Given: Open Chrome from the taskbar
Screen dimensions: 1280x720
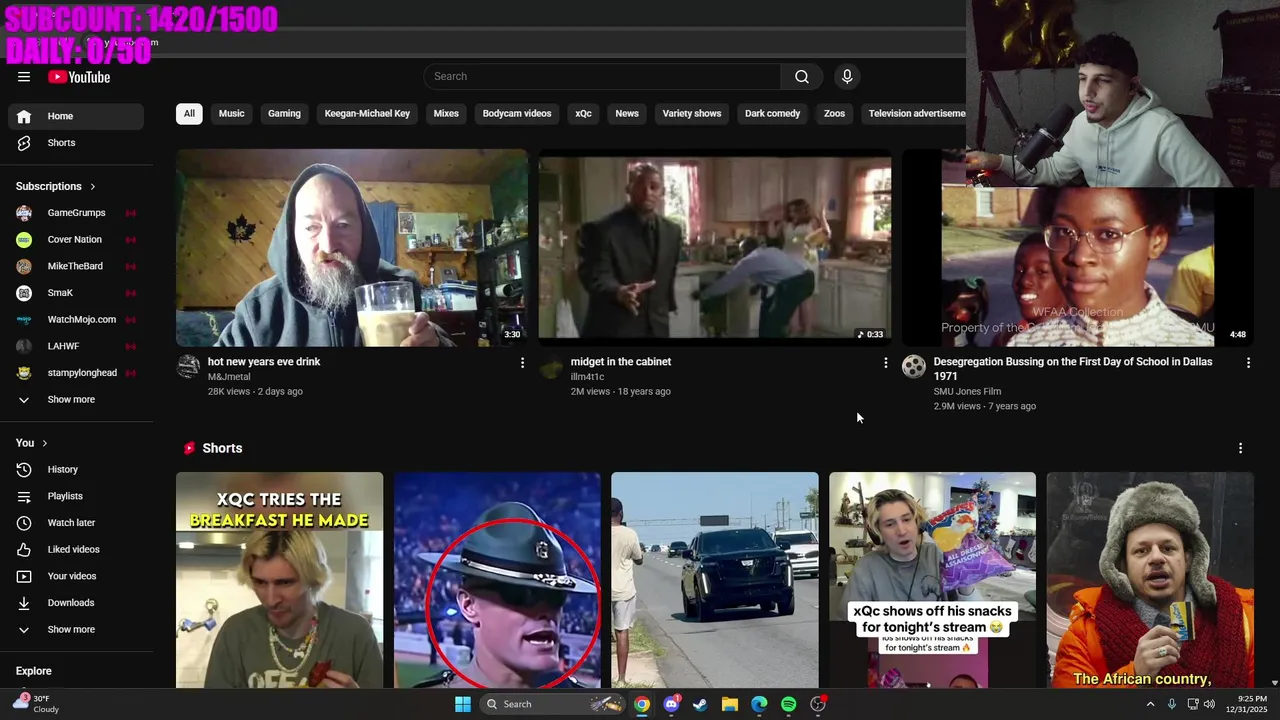Looking at the screenshot, I should [642, 704].
